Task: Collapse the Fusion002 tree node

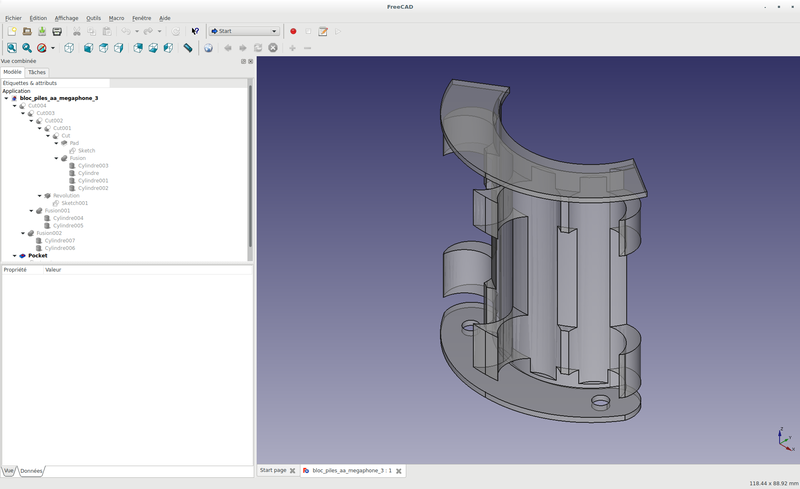Action: pyautogui.click(x=23, y=233)
